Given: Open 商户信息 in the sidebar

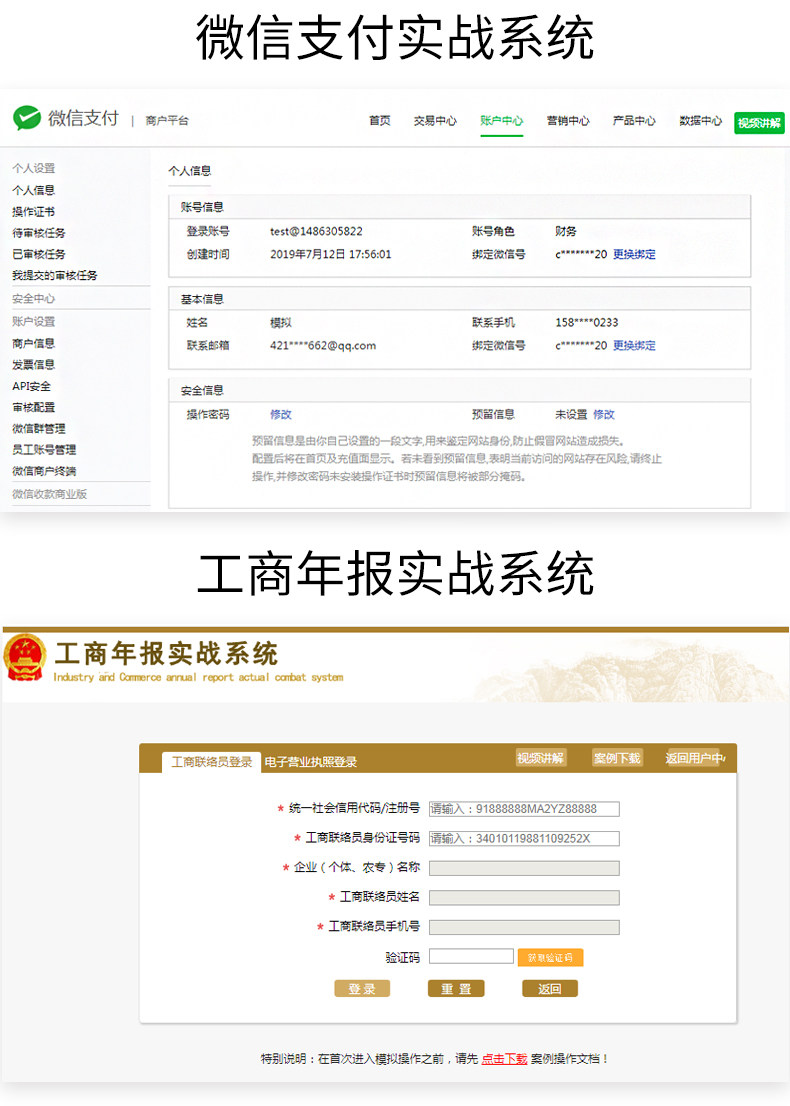Looking at the screenshot, I should tap(33, 343).
